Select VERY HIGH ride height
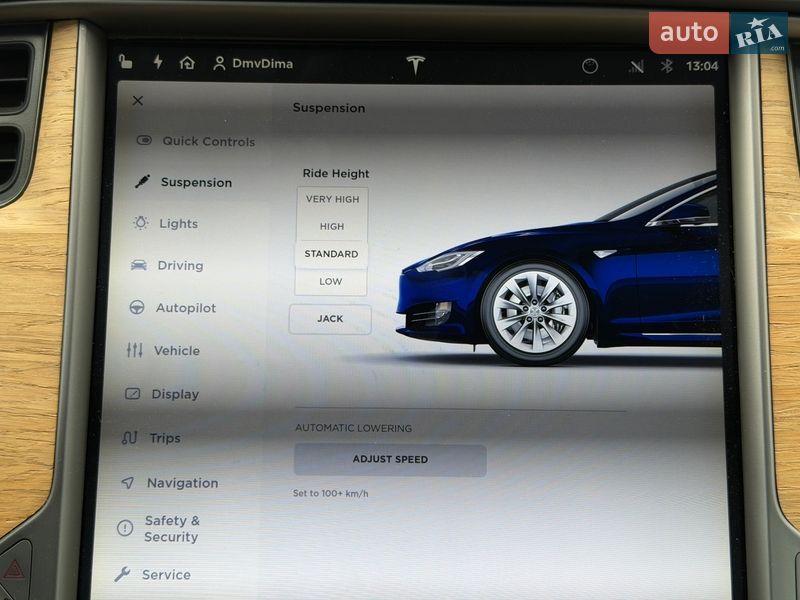800x600 pixels. (330, 198)
